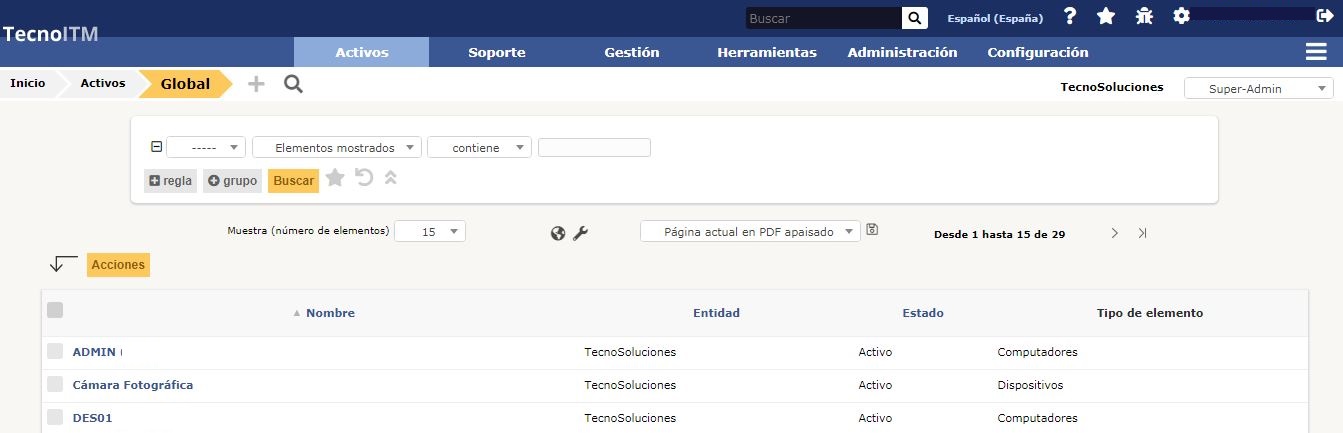Viewport: 1343px width, 433px height.
Task: Click the help question mark icon
Action: click(1070, 17)
